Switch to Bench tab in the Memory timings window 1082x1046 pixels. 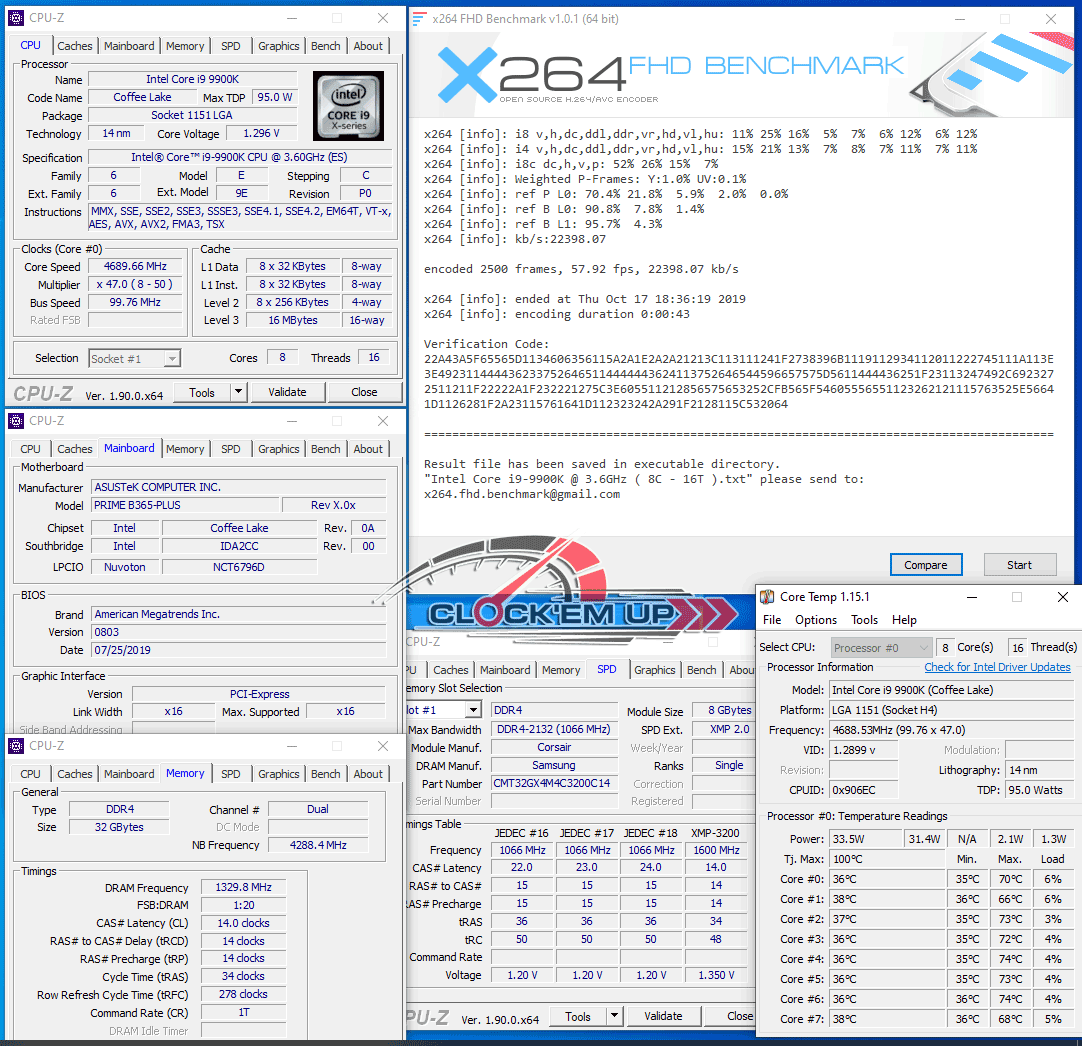[325, 774]
